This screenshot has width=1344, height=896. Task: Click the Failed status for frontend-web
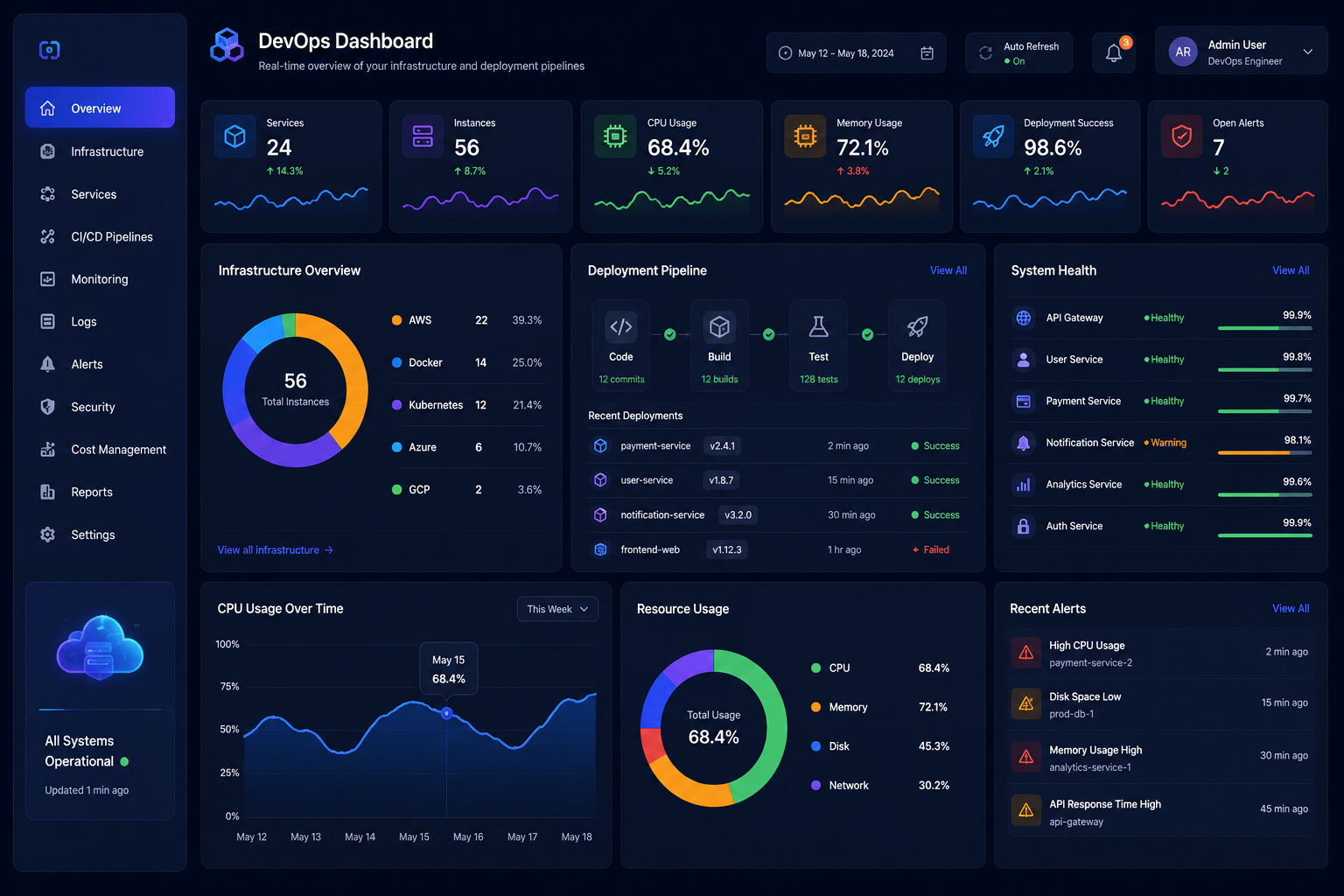(930, 549)
